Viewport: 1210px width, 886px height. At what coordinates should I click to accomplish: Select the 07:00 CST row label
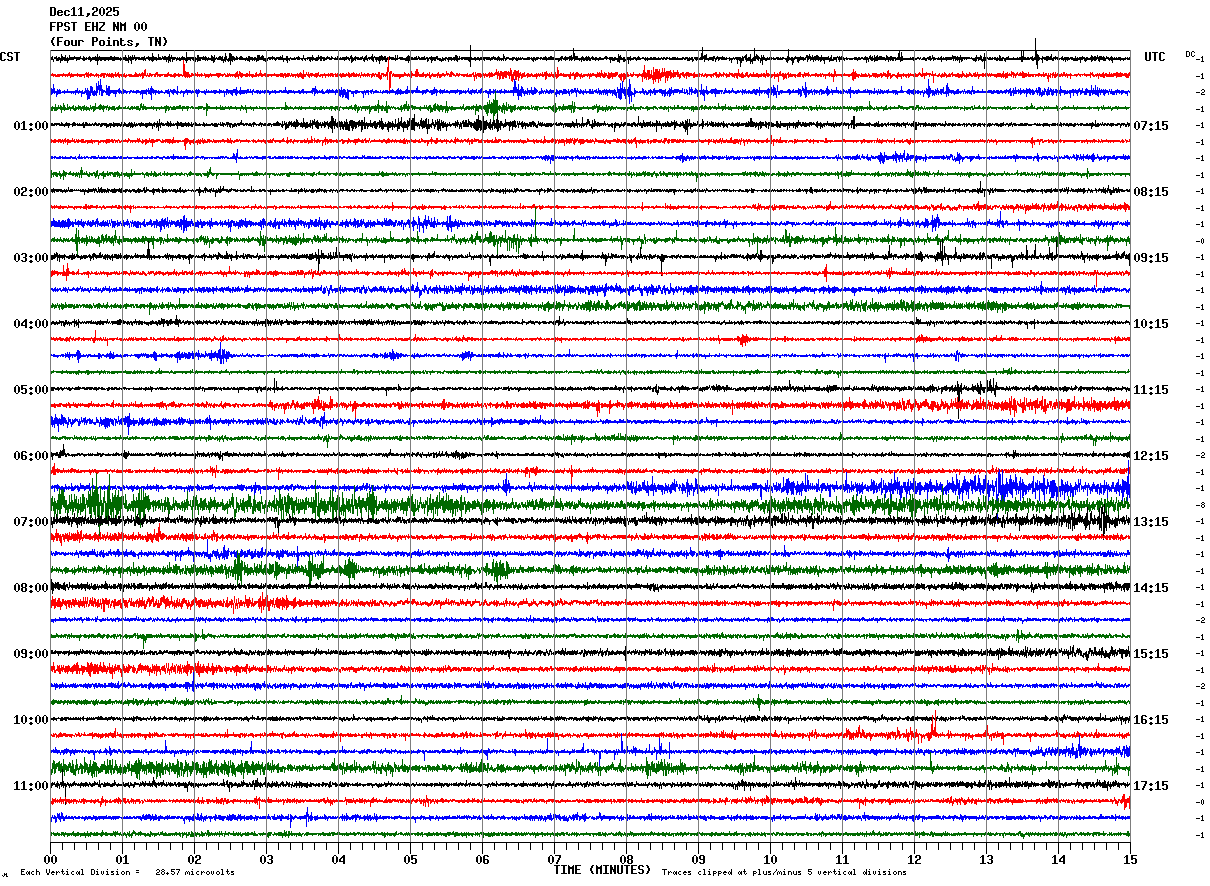pos(31,522)
